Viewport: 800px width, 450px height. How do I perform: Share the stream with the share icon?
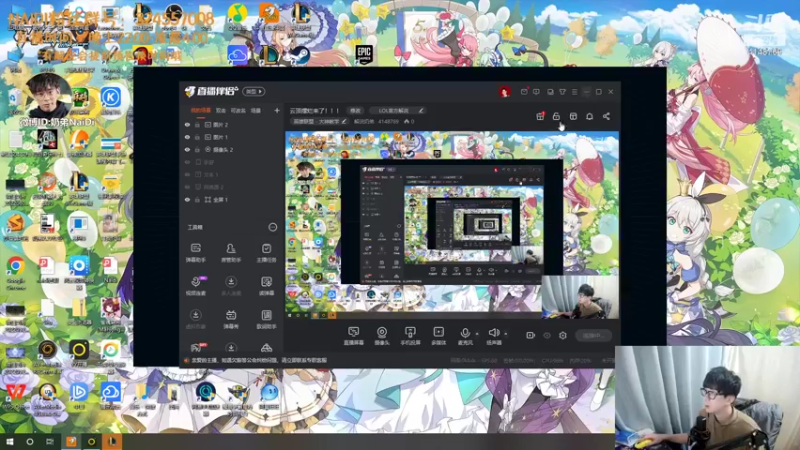point(606,116)
